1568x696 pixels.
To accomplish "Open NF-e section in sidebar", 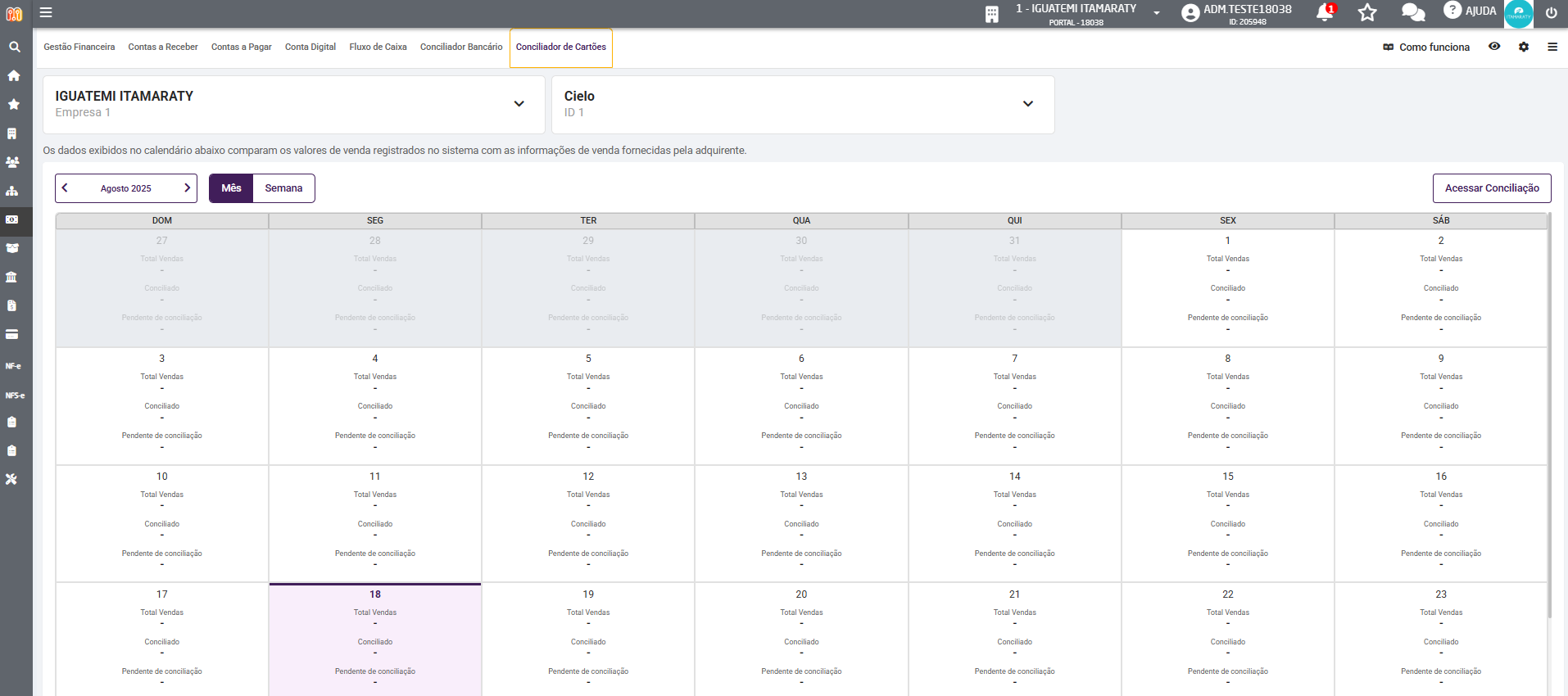I will [x=14, y=366].
